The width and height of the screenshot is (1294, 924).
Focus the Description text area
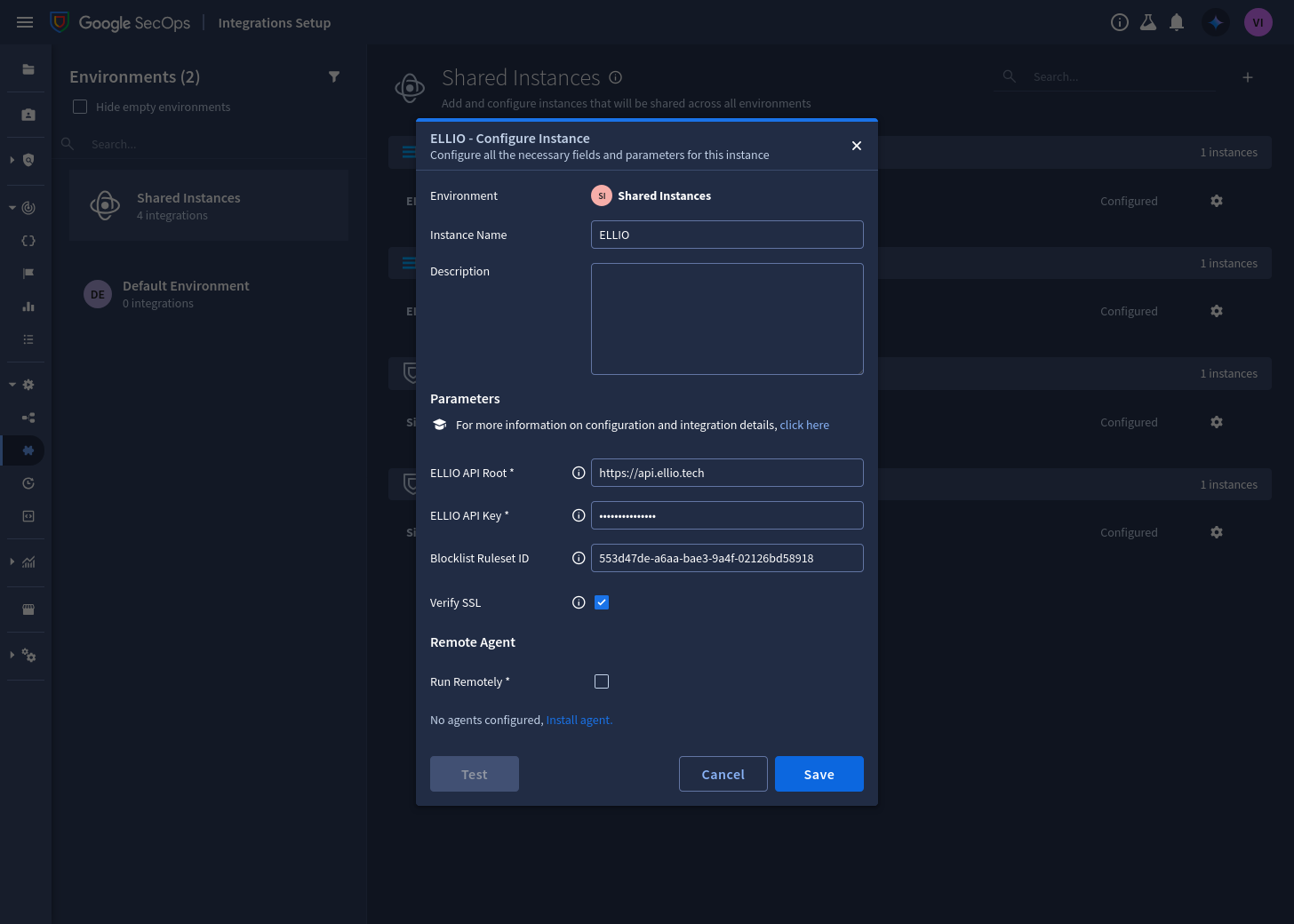click(727, 319)
